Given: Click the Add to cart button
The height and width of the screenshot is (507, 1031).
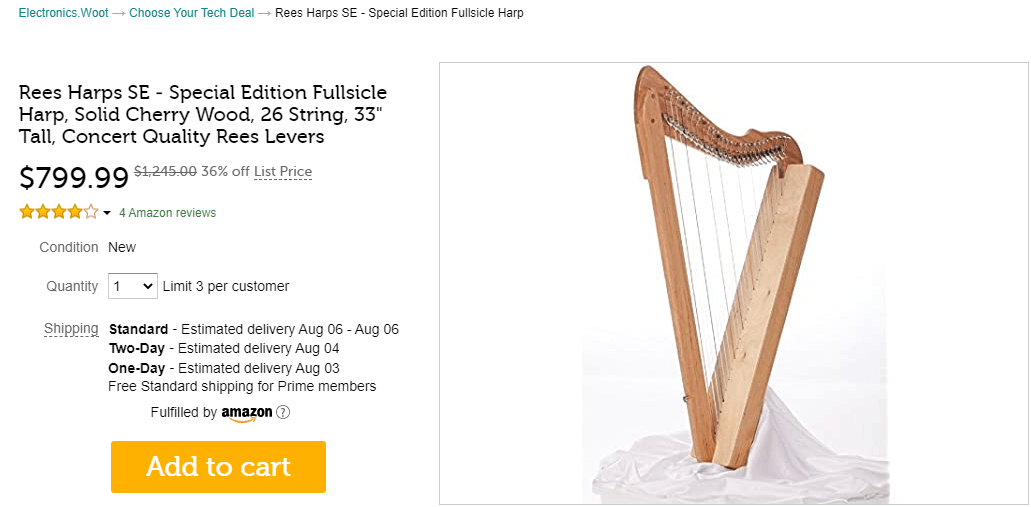Looking at the screenshot, I should click(218, 467).
